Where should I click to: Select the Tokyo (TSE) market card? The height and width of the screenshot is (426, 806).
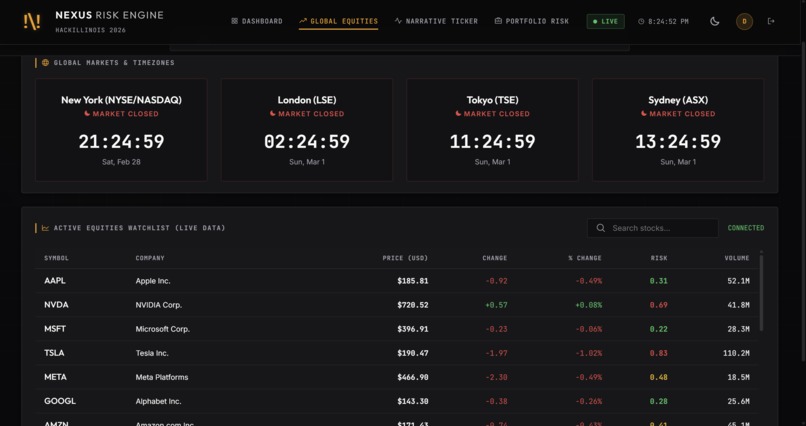[492, 129]
